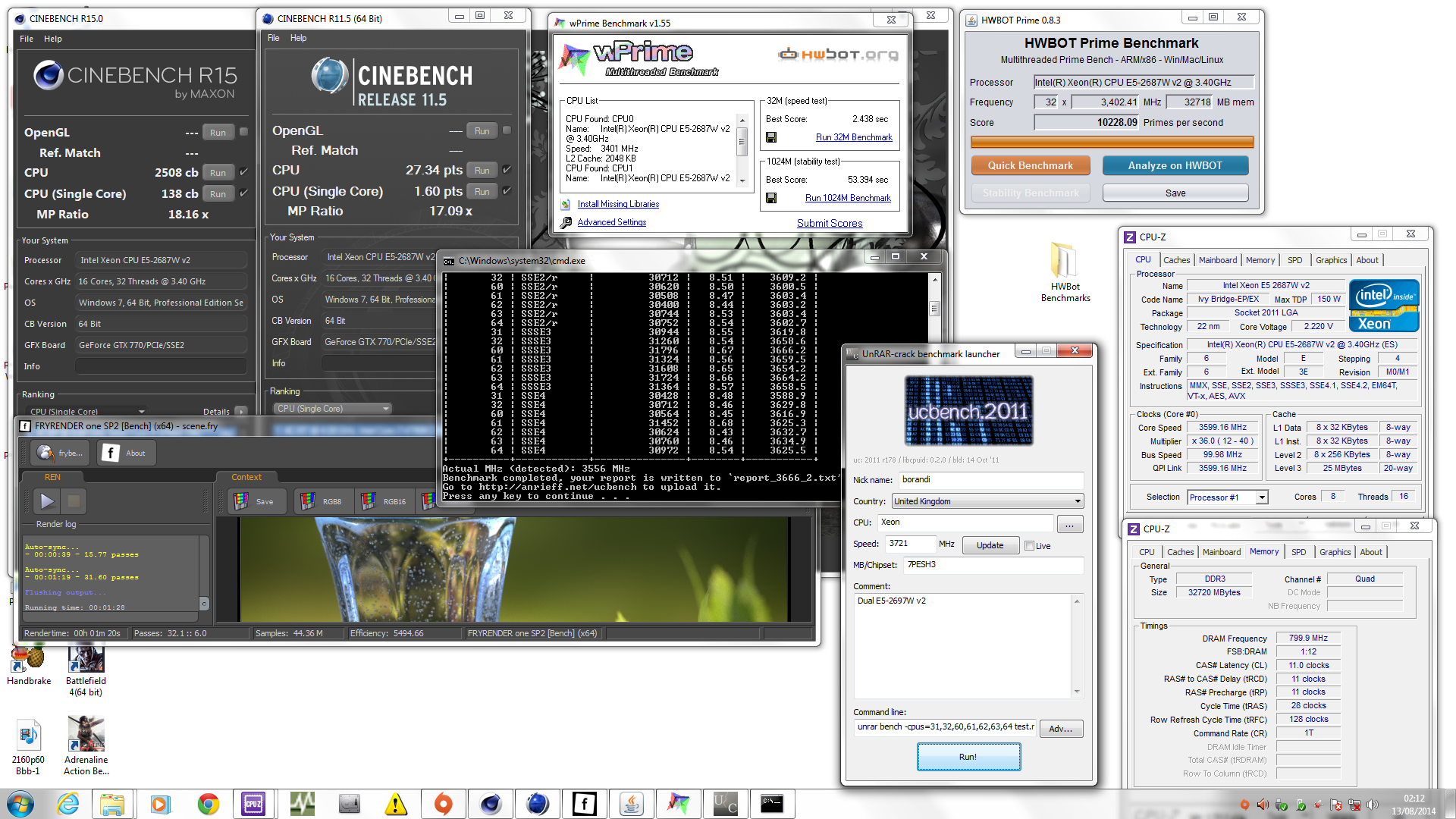Save render as RGB16 in FRYRENDER
The image size is (1456, 819).
coord(385,501)
